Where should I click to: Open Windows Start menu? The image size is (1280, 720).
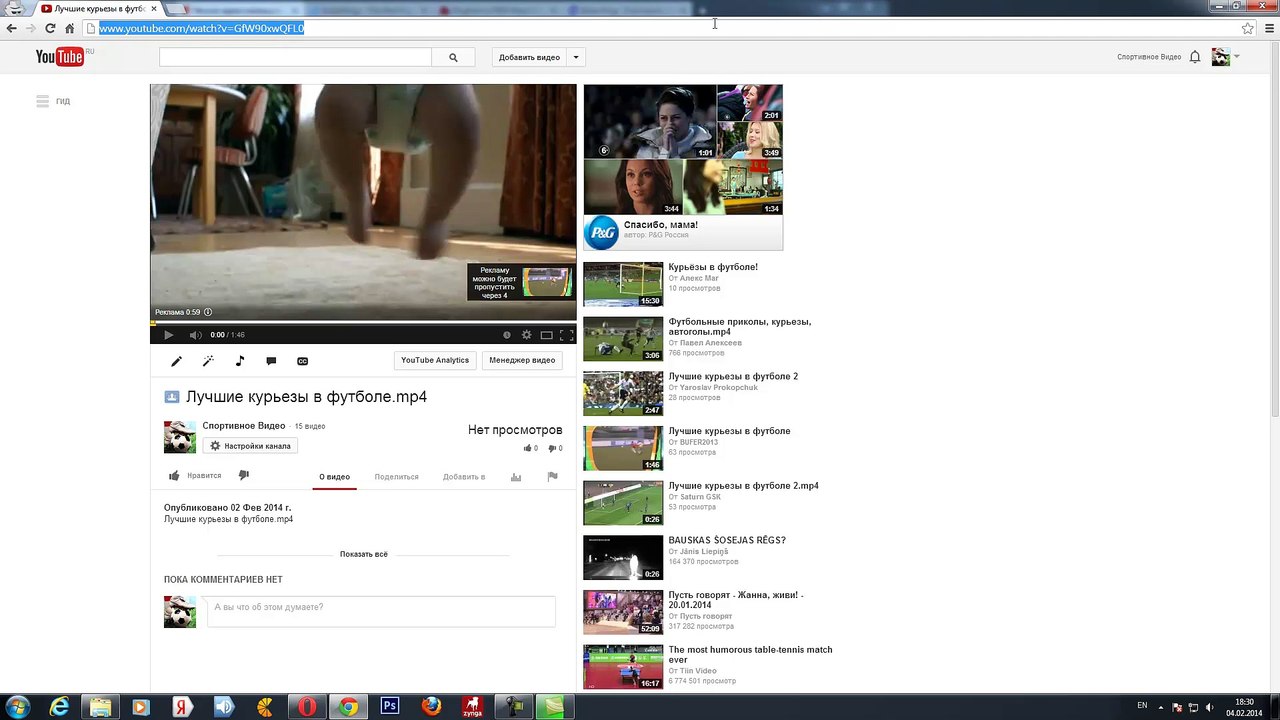(x=18, y=706)
